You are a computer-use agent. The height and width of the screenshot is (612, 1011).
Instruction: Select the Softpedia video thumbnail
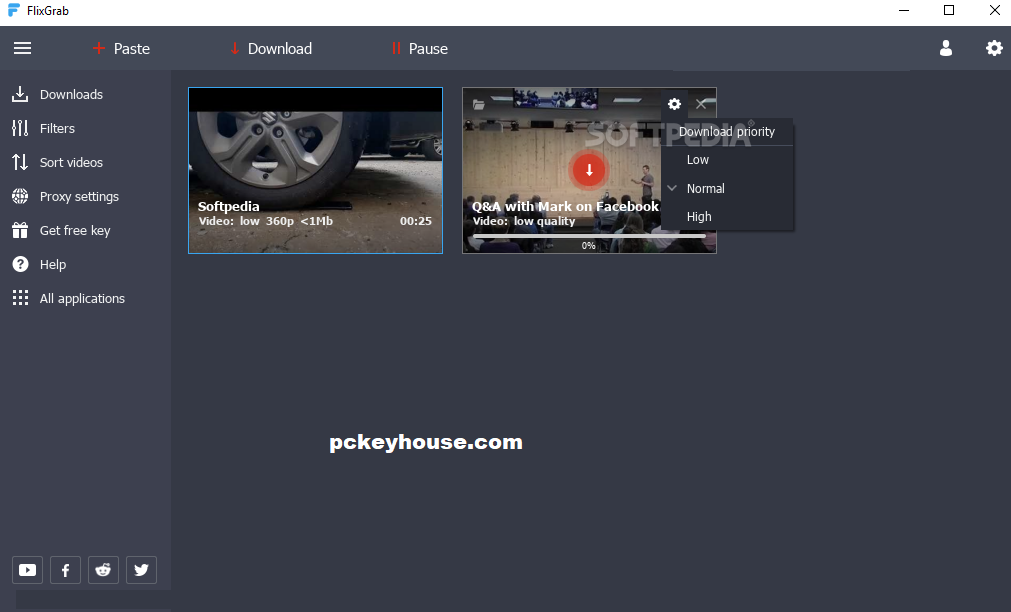point(315,170)
